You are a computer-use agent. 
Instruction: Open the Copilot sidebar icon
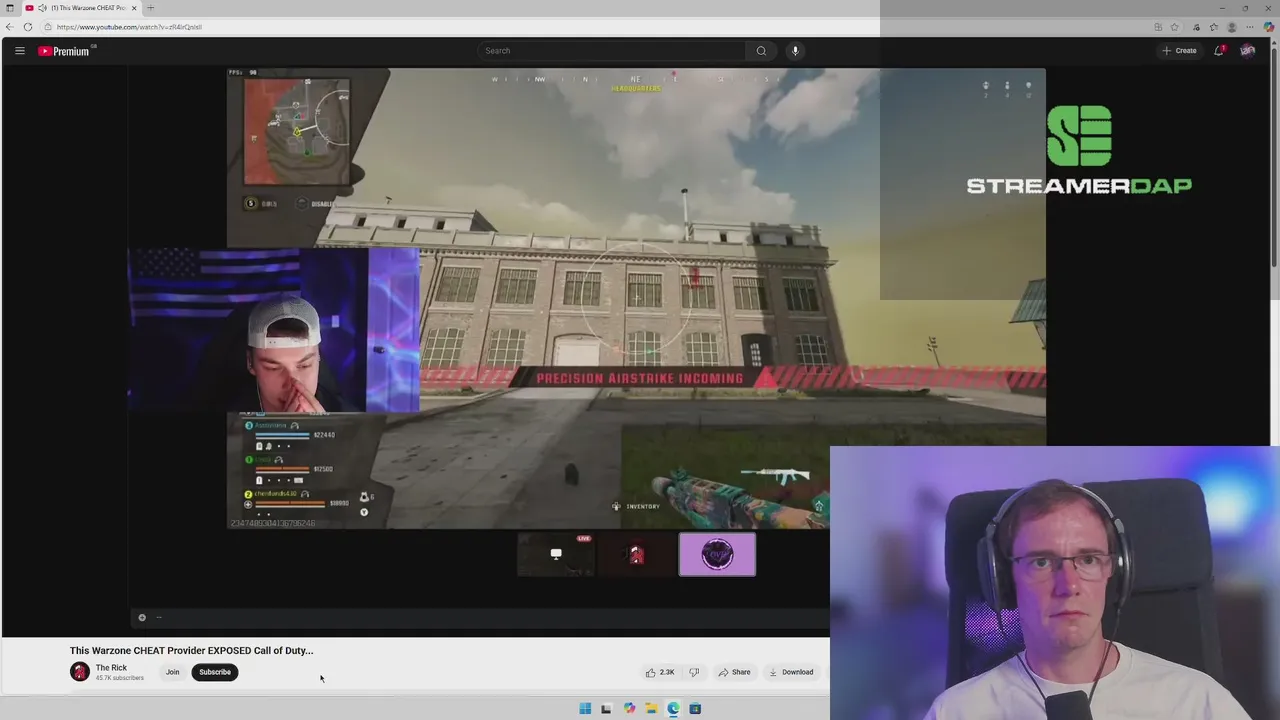click(1269, 27)
